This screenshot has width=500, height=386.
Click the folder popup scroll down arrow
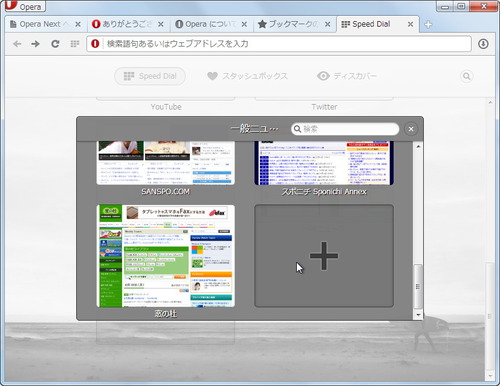(x=418, y=315)
